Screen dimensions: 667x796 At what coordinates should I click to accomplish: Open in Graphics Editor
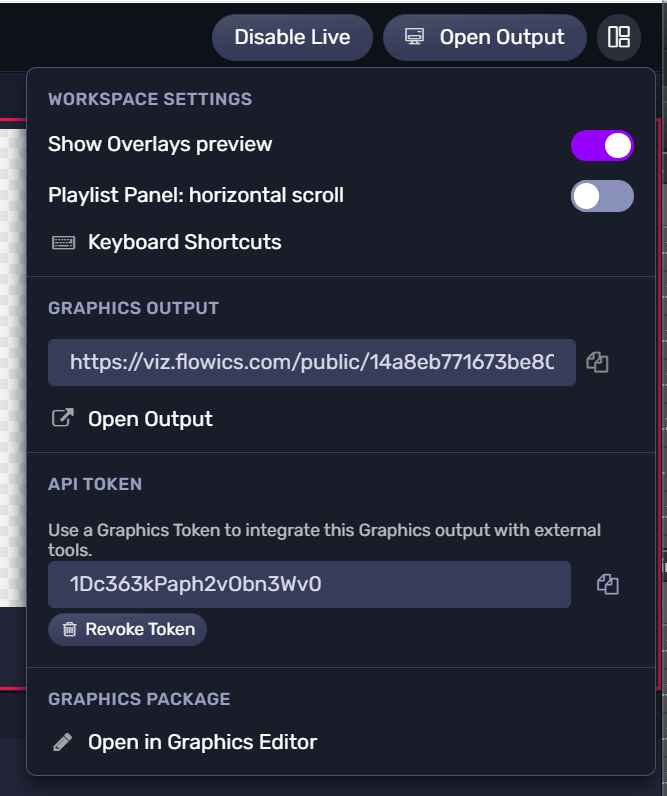pos(202,742)
